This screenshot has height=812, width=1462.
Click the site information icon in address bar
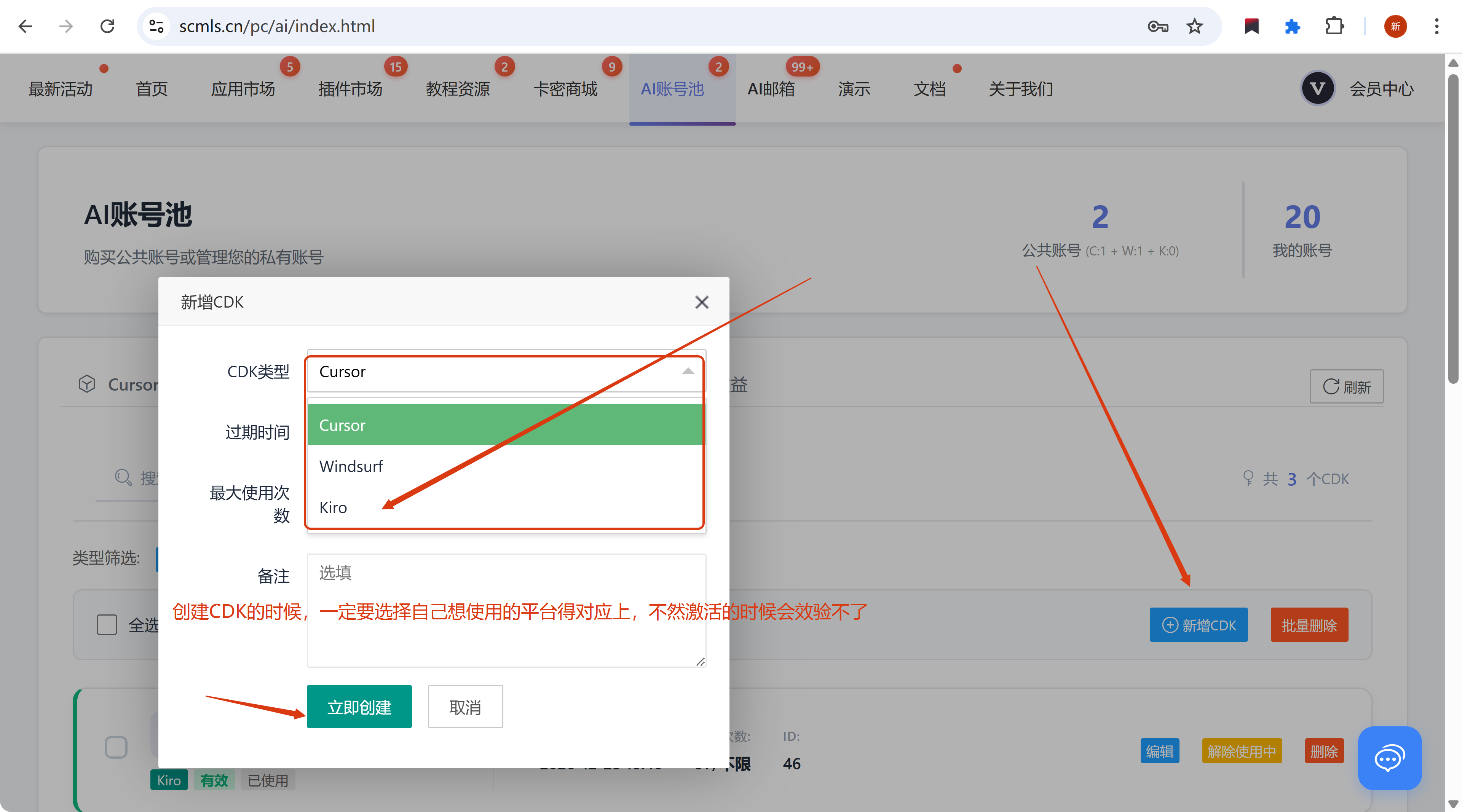(x=156, y=26)
